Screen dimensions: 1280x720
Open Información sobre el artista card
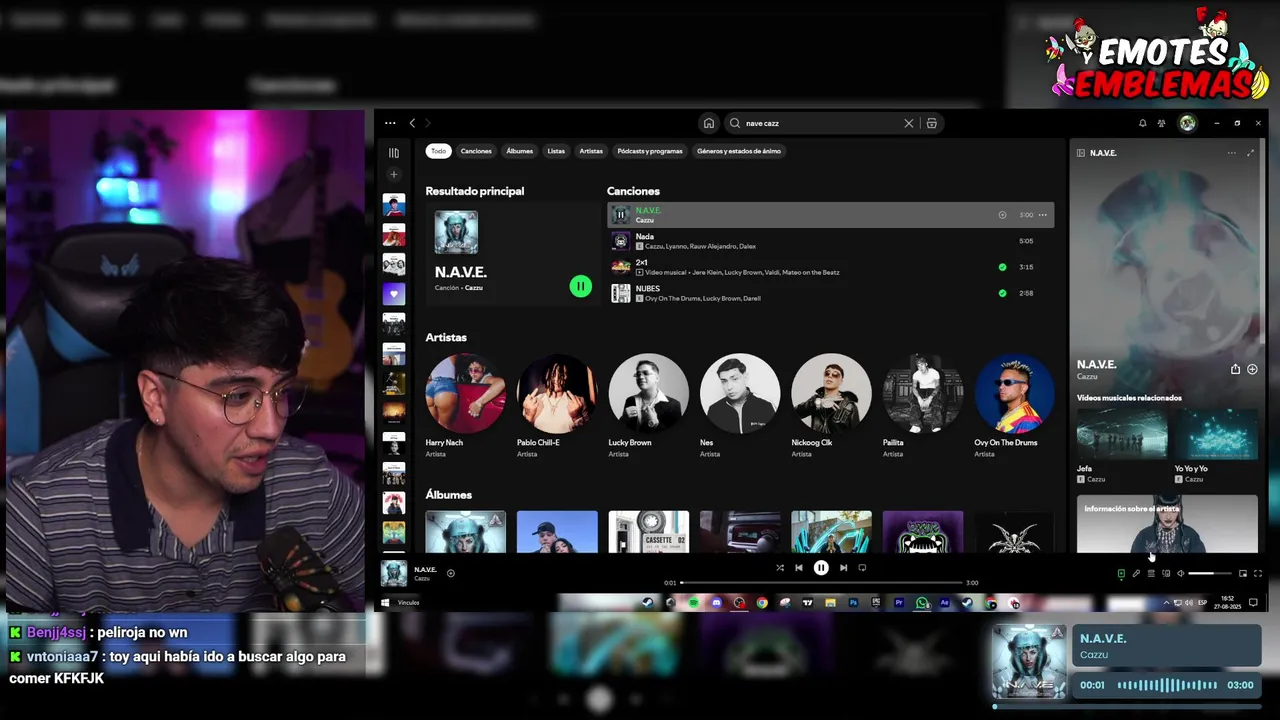pyautogui.click(x=1167, y=523)
